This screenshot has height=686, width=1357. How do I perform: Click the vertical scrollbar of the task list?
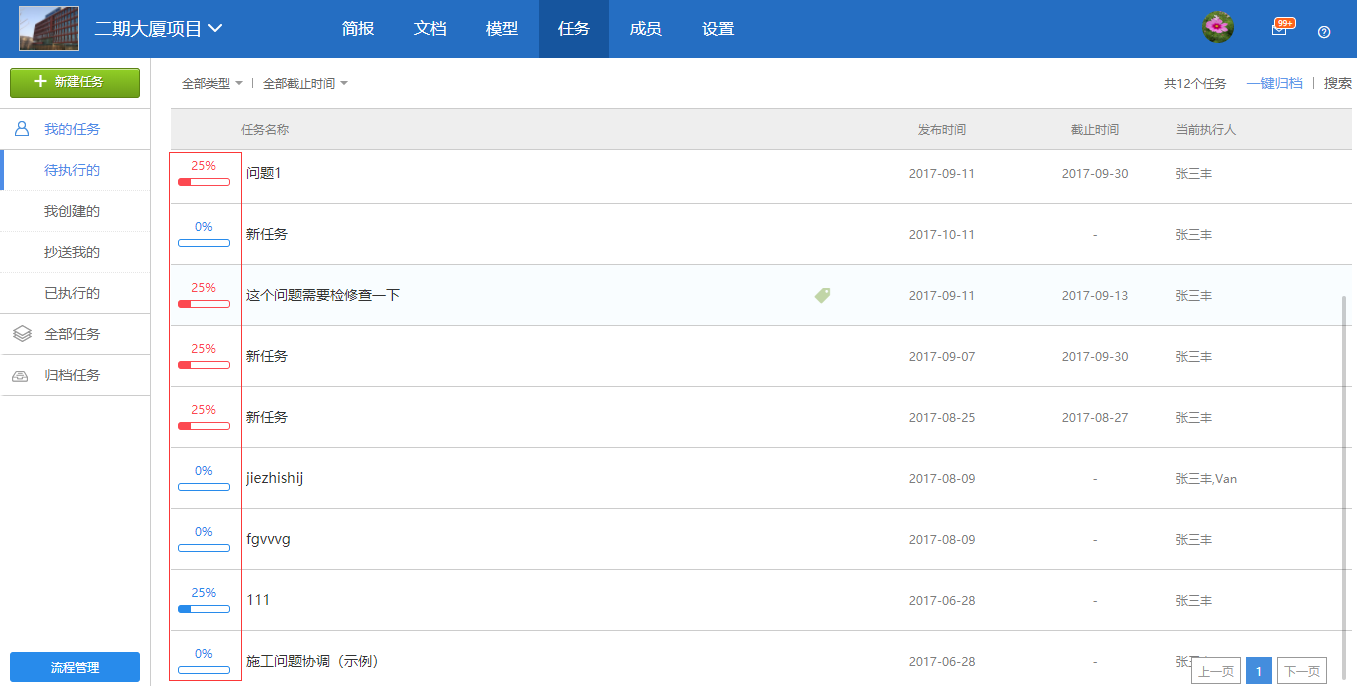coord(1344,400)
